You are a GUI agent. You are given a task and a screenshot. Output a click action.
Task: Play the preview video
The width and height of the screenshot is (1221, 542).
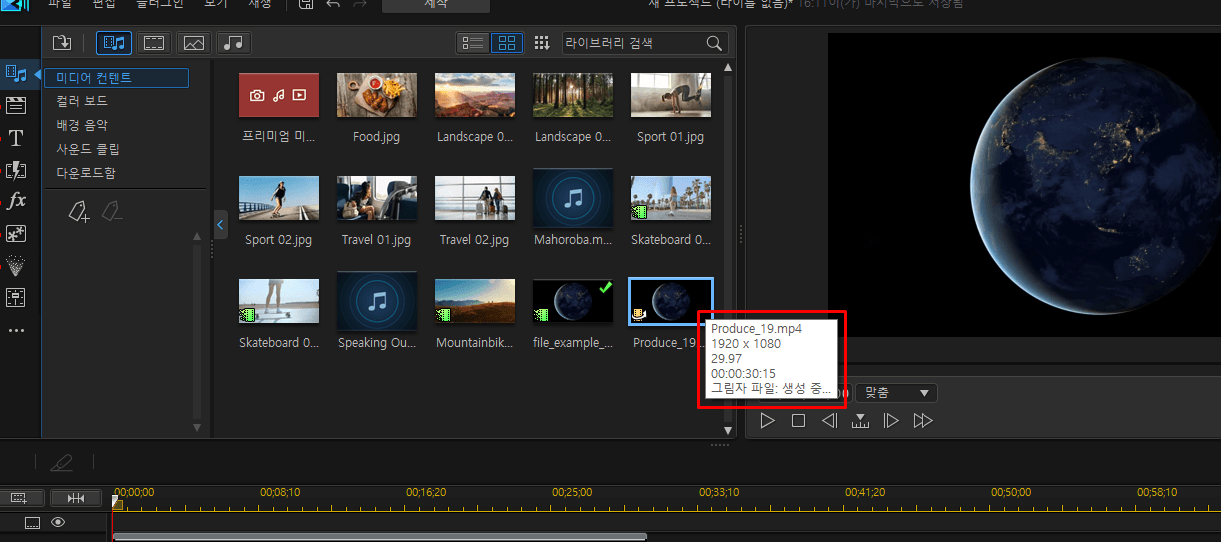point(767,421)
